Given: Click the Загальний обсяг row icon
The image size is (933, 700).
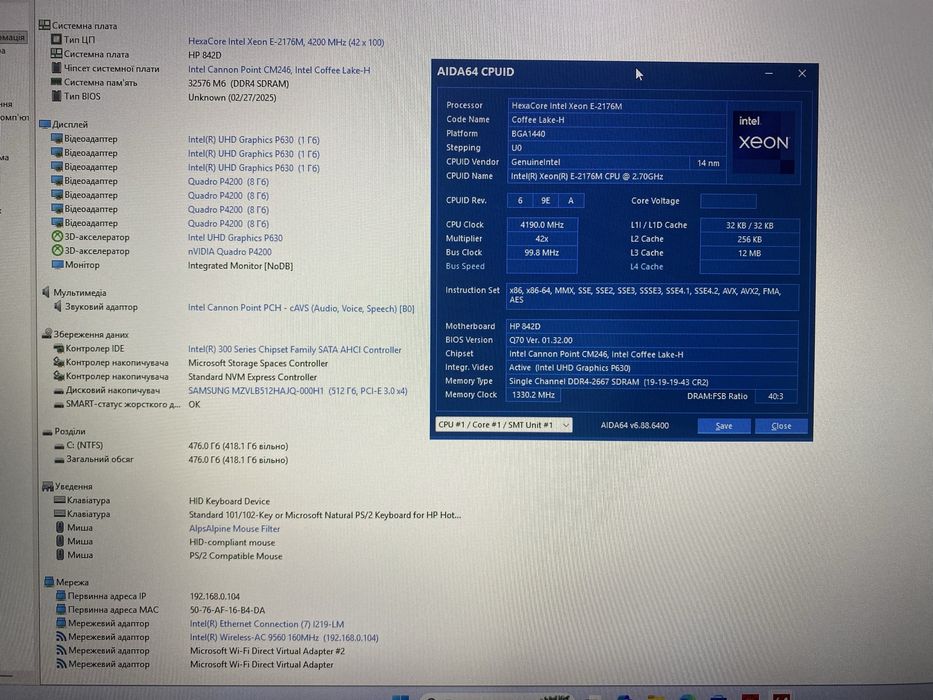Looking at the screenshot, I should (59, 459).
